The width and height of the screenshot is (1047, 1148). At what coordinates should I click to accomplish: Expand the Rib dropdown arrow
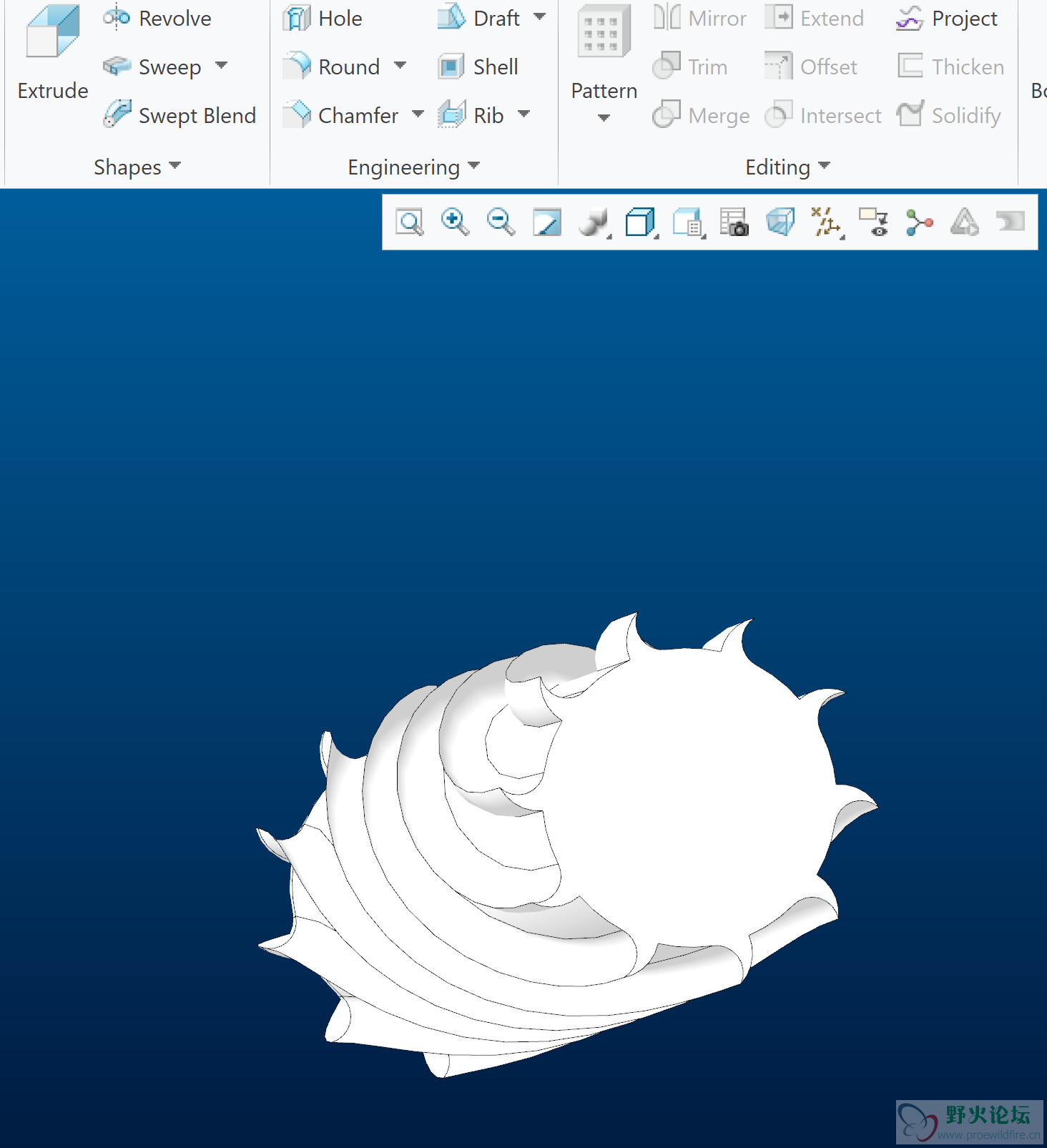click(x=523, y=114)
